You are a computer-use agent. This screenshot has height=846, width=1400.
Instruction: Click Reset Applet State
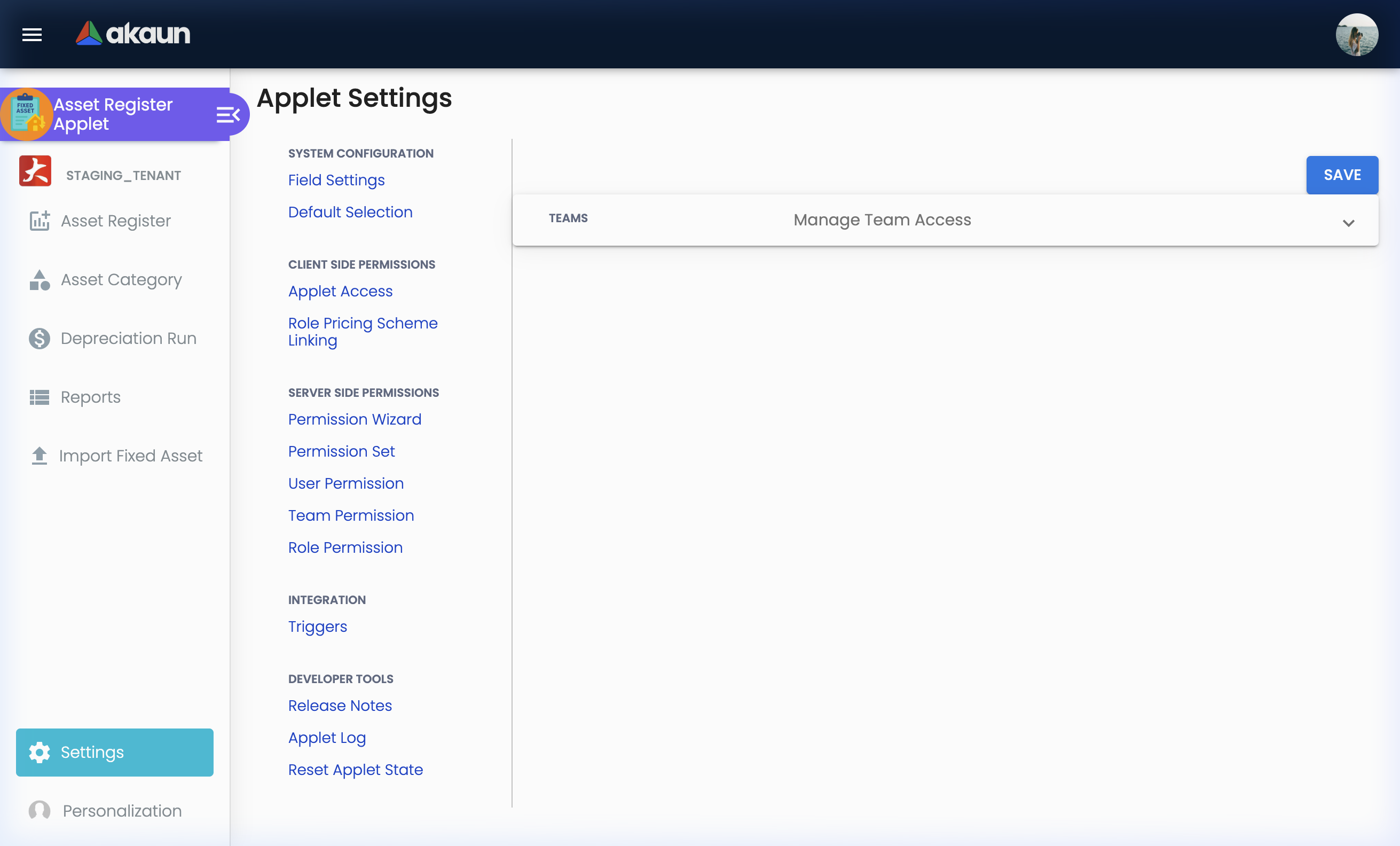pos(355,770)
